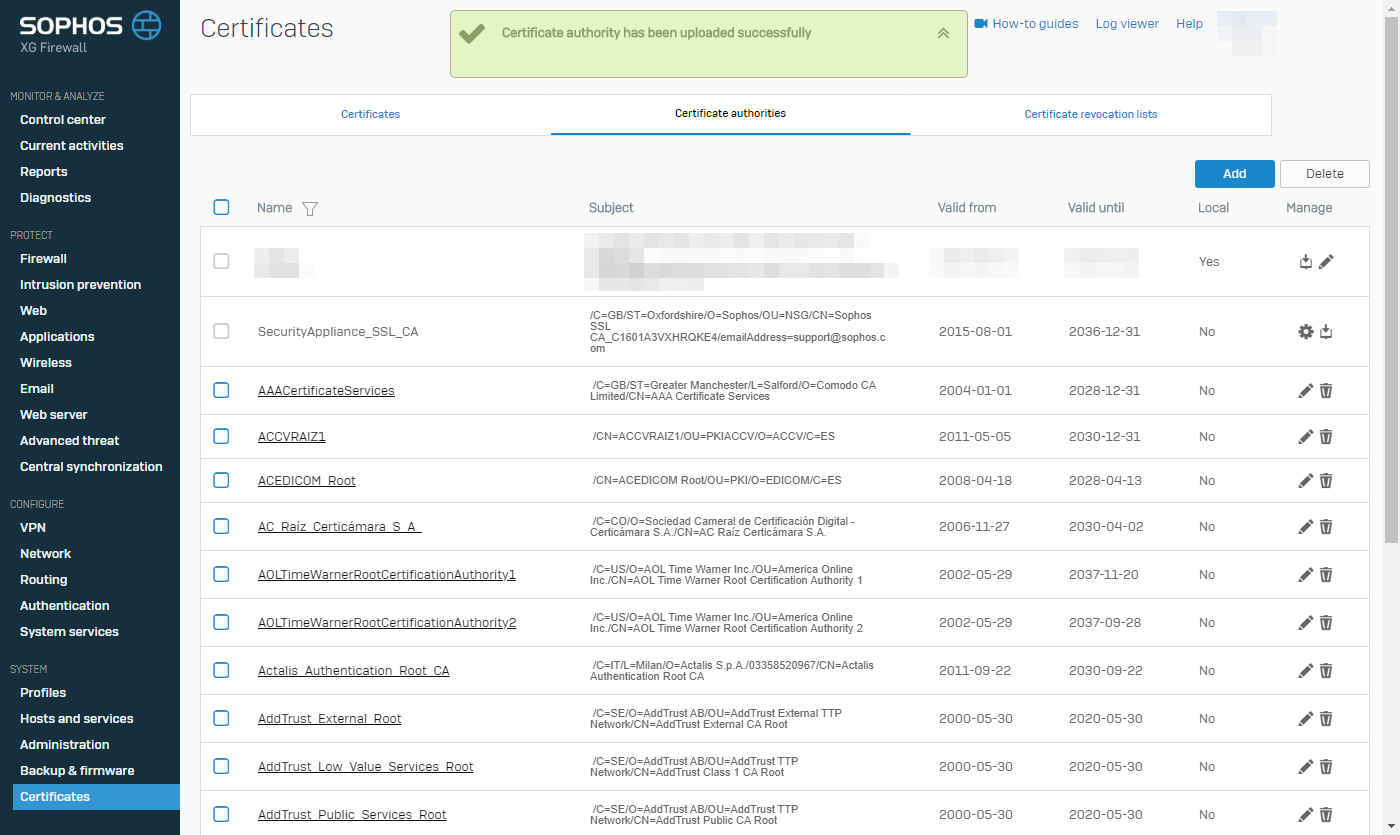Delete AddTrust_Public_Services_Root trash icon

point(1326,815)
